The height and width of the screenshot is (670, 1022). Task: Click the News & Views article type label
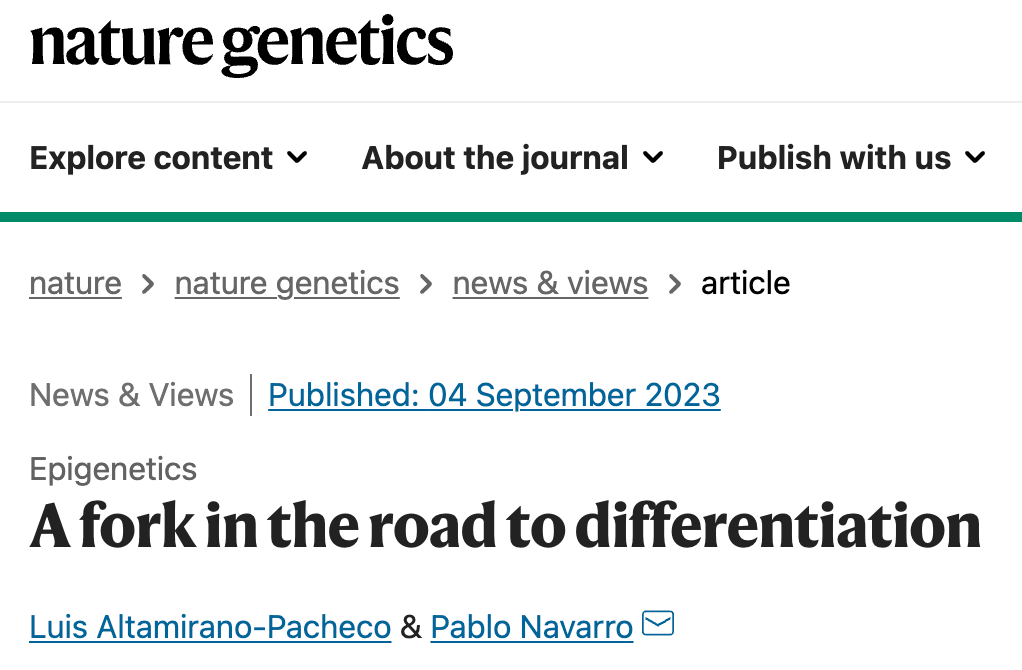click(x=131, y=395)
